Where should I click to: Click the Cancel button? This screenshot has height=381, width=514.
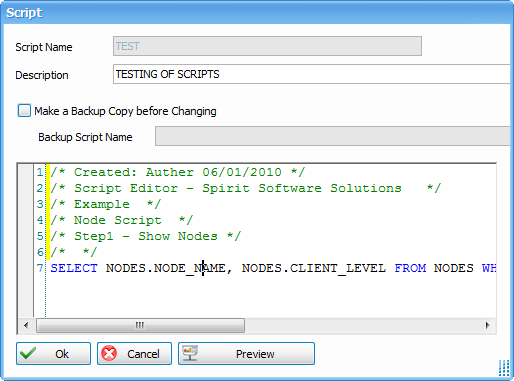tap(134, 354)
